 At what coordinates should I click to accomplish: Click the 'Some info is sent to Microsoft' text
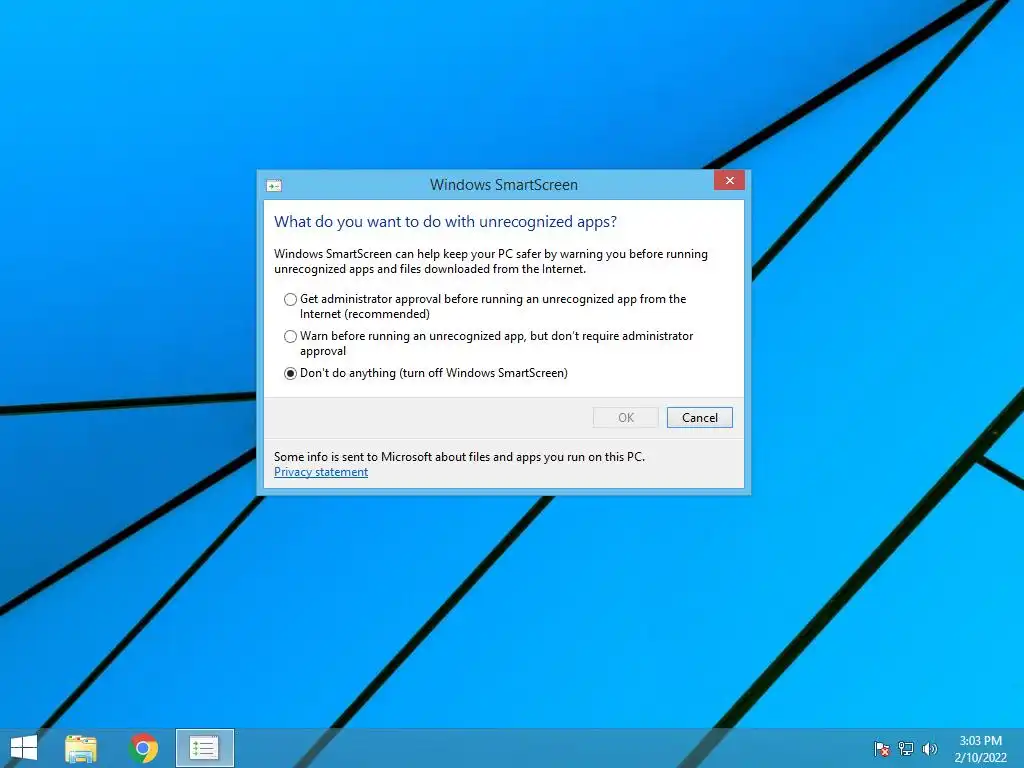[459, 457]
